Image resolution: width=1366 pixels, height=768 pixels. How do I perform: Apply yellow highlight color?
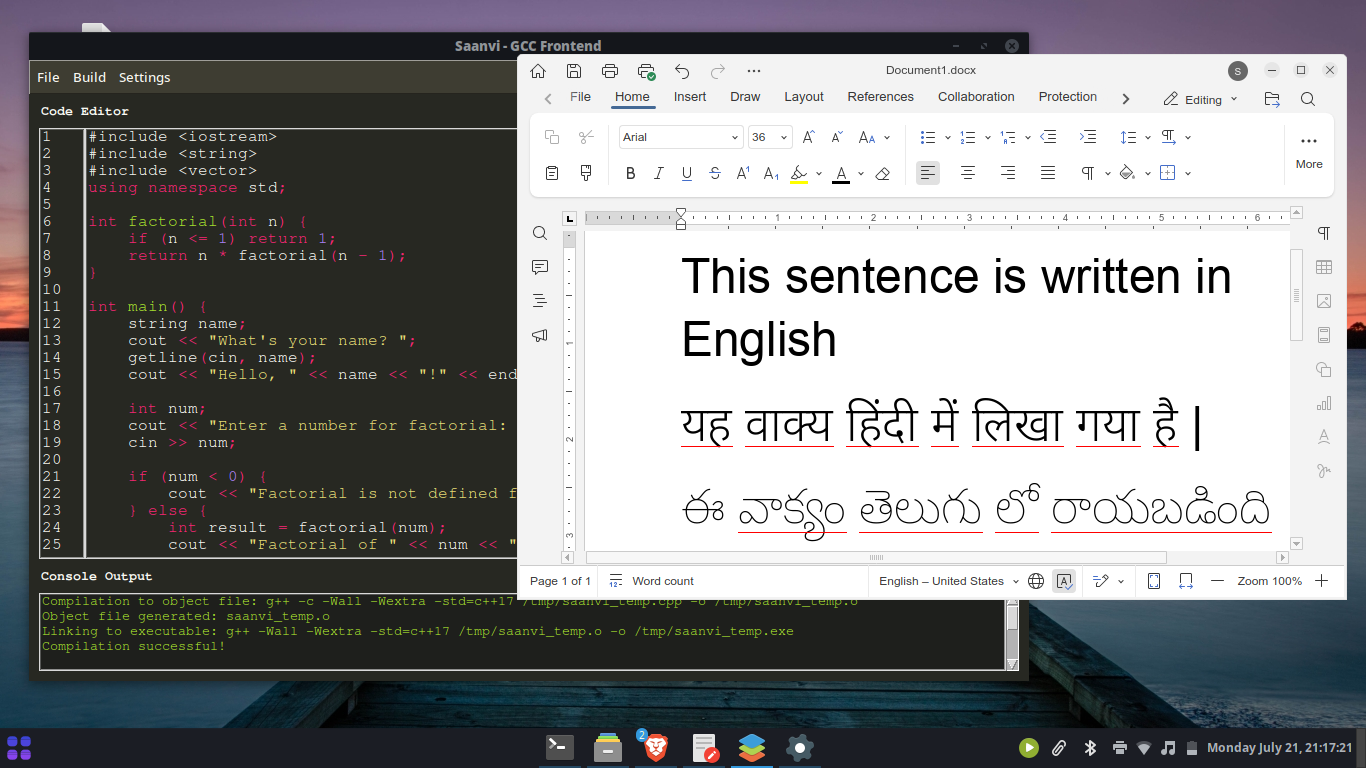point(798,173)
